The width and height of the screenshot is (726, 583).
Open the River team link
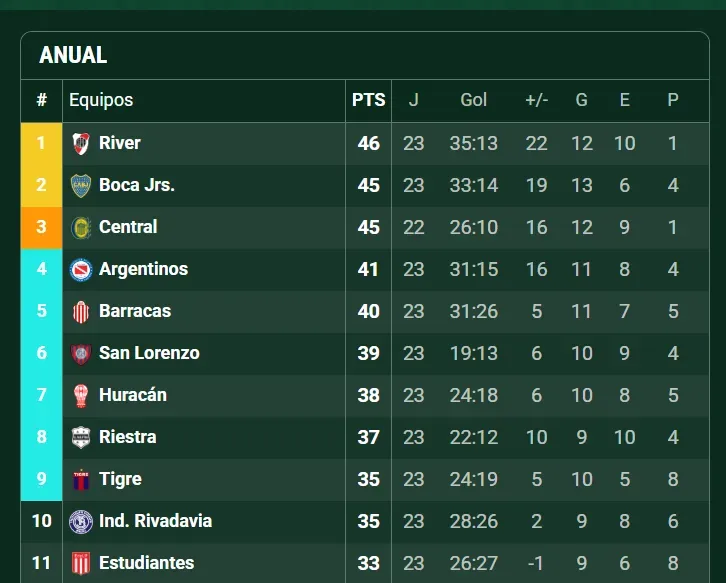pos(120,143)
